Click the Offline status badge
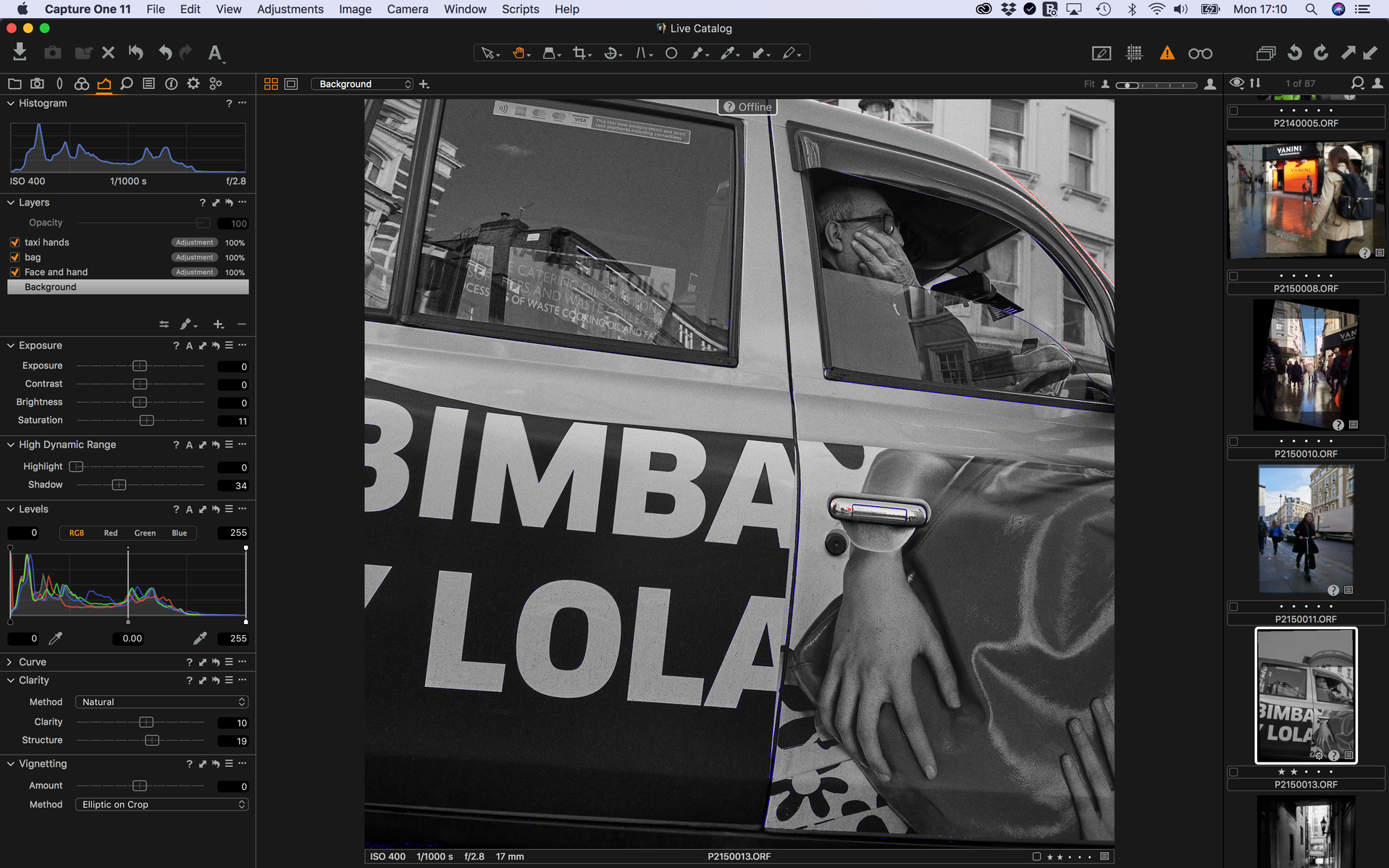 pyautogui.click(x=747, y=107)
